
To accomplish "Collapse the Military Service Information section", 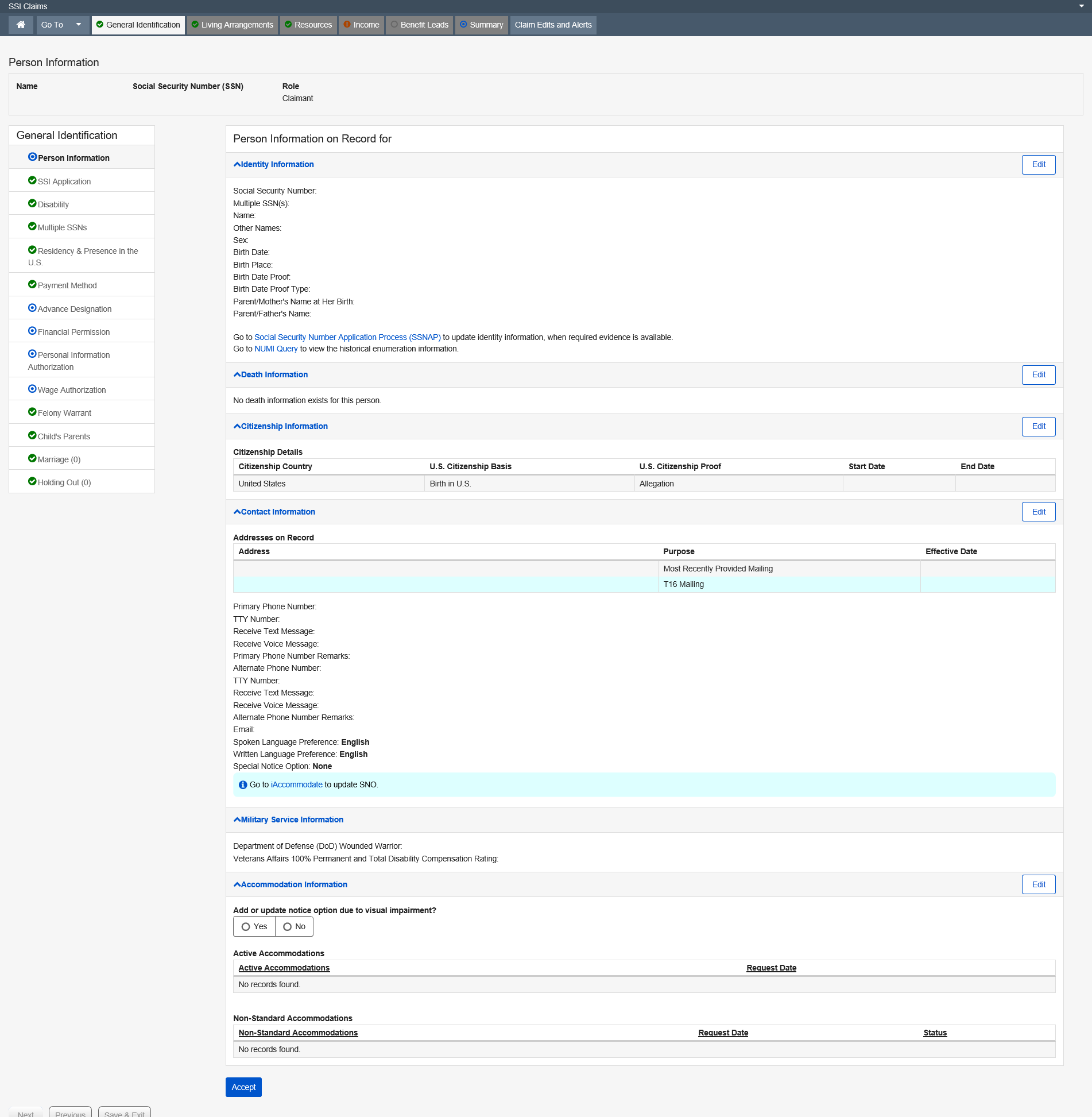I will (x=289, y=820).
